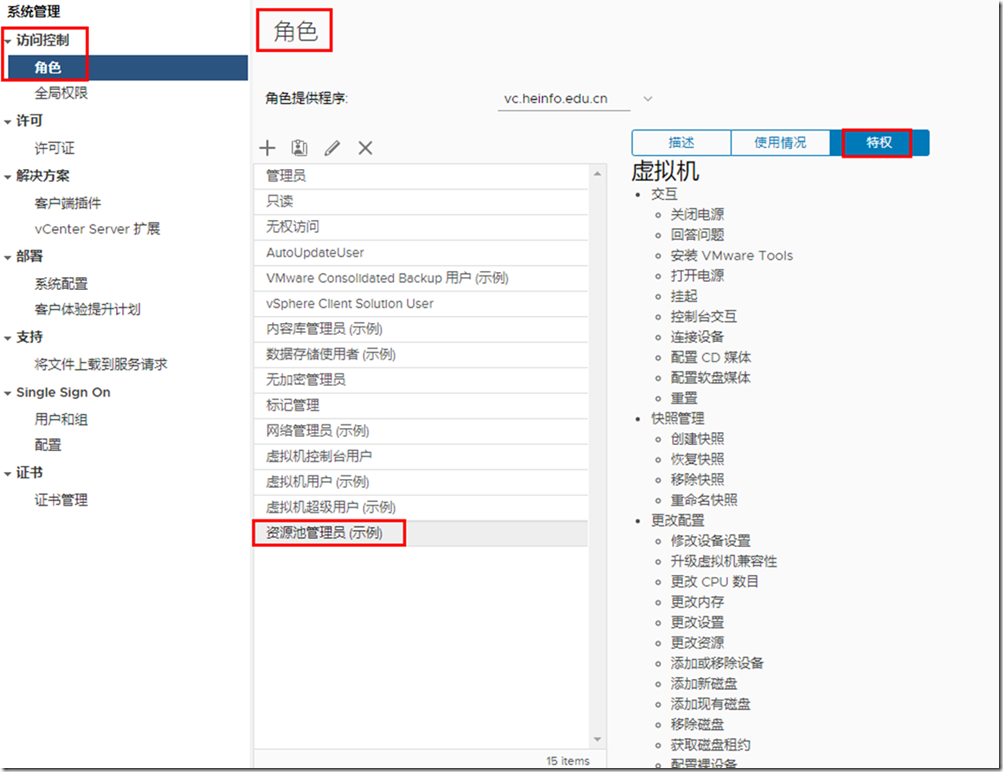Open 用户和组 in the sidebar
The width and height of the screenshot is (1003, 772).
[x=61, y=420]
